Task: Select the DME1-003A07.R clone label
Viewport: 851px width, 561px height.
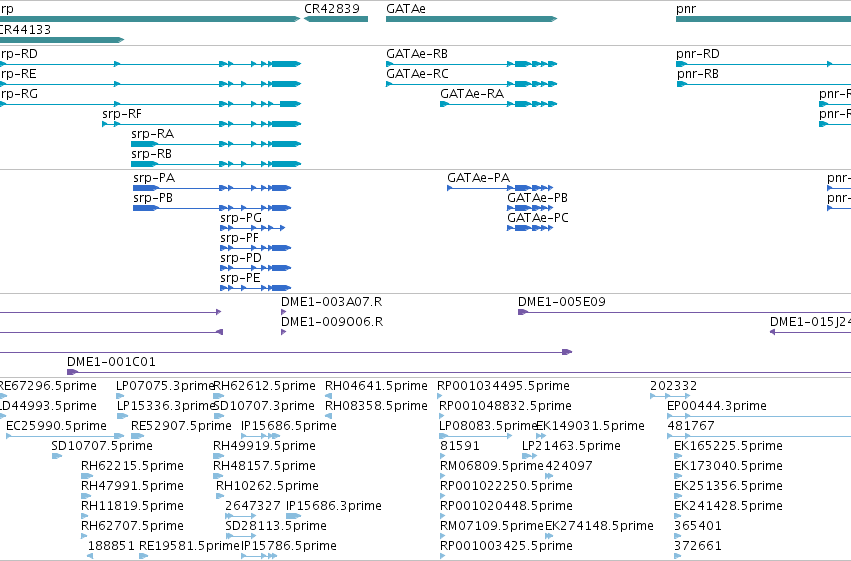Action: coord(332,302)
